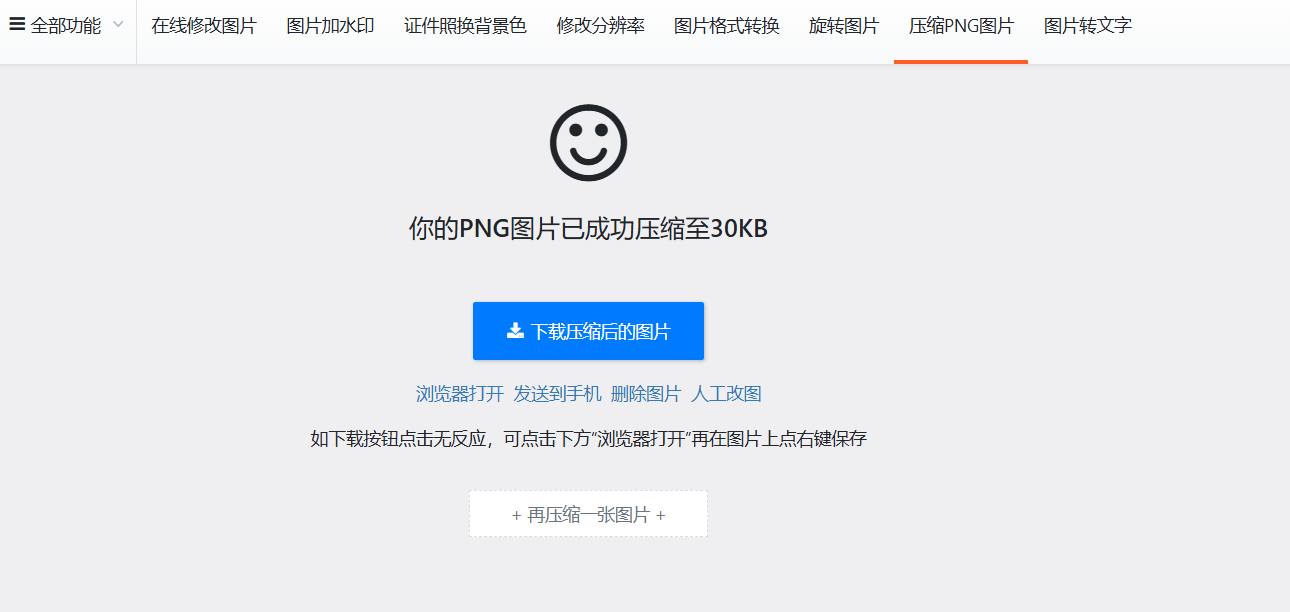
Task: Click the 再压缩一张图片 dashed upload box
Action: click(588, 514)
